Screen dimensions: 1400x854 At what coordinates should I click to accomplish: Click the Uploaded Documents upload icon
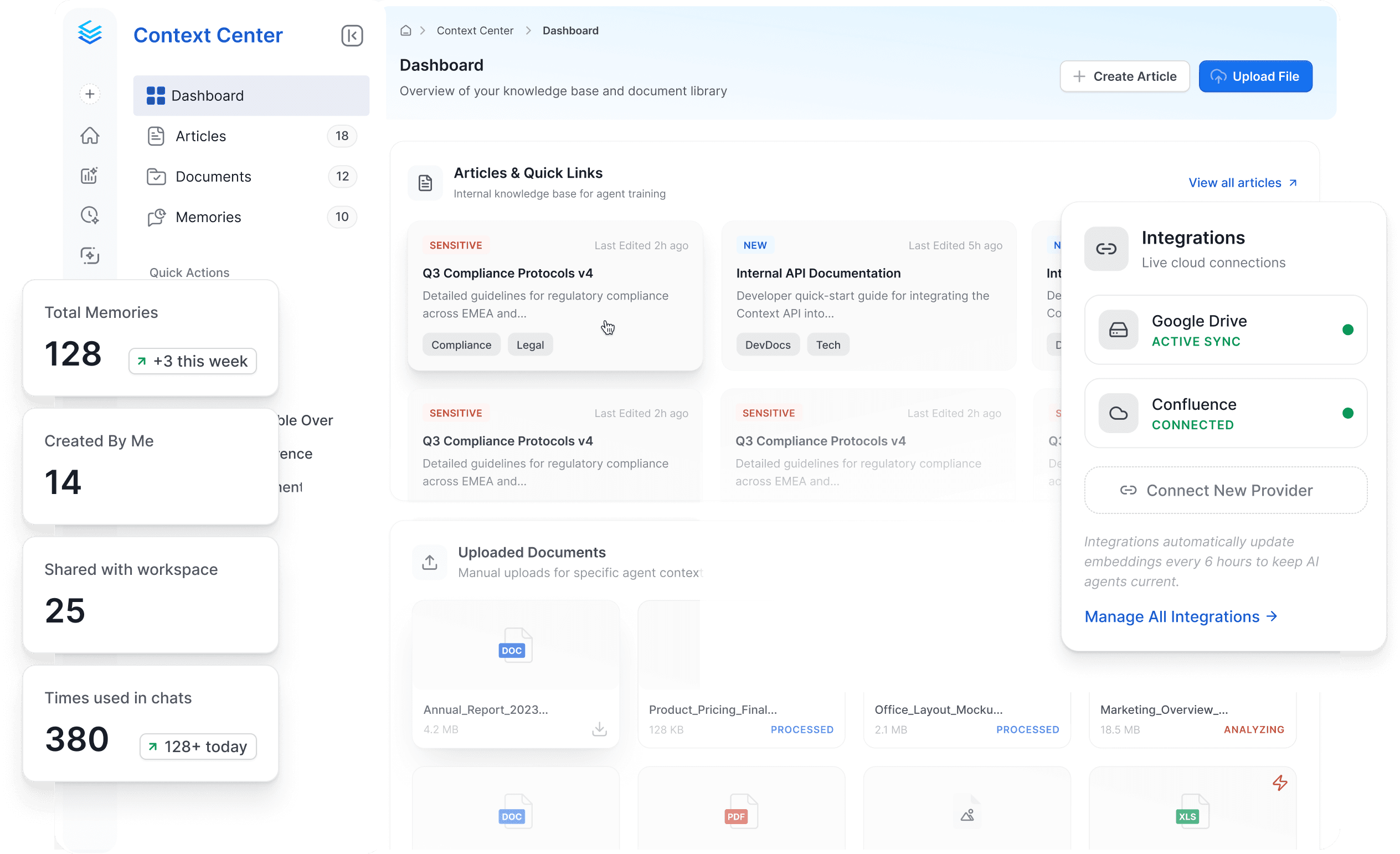pyautogui.click(x=430, y=563)
